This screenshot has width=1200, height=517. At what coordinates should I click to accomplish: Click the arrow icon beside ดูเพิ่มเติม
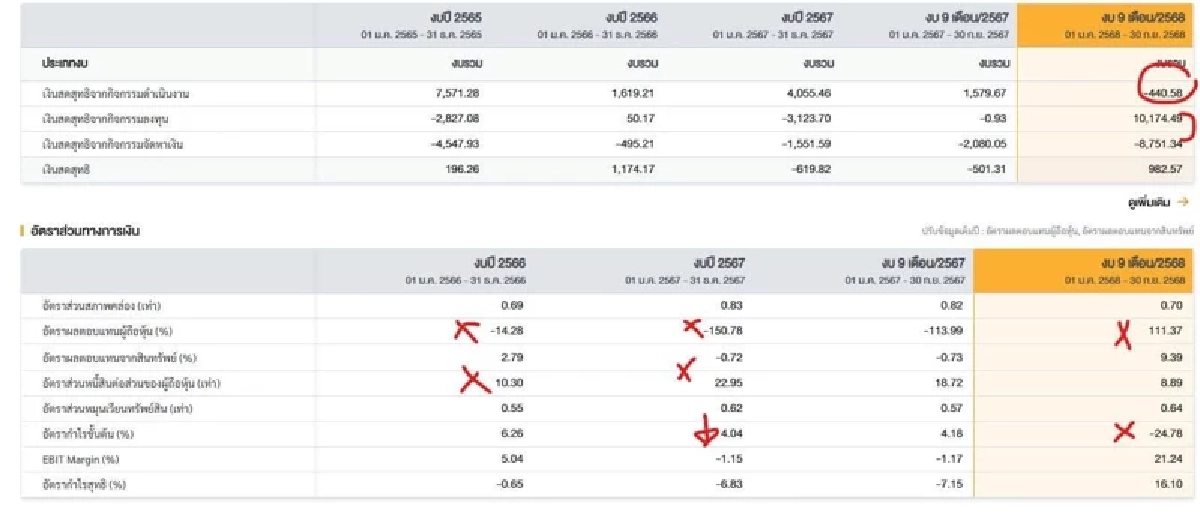1185,202
